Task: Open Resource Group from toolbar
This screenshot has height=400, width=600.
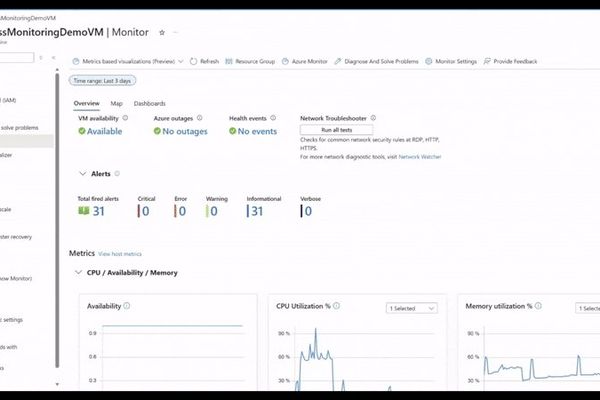Action: [250, 61]
